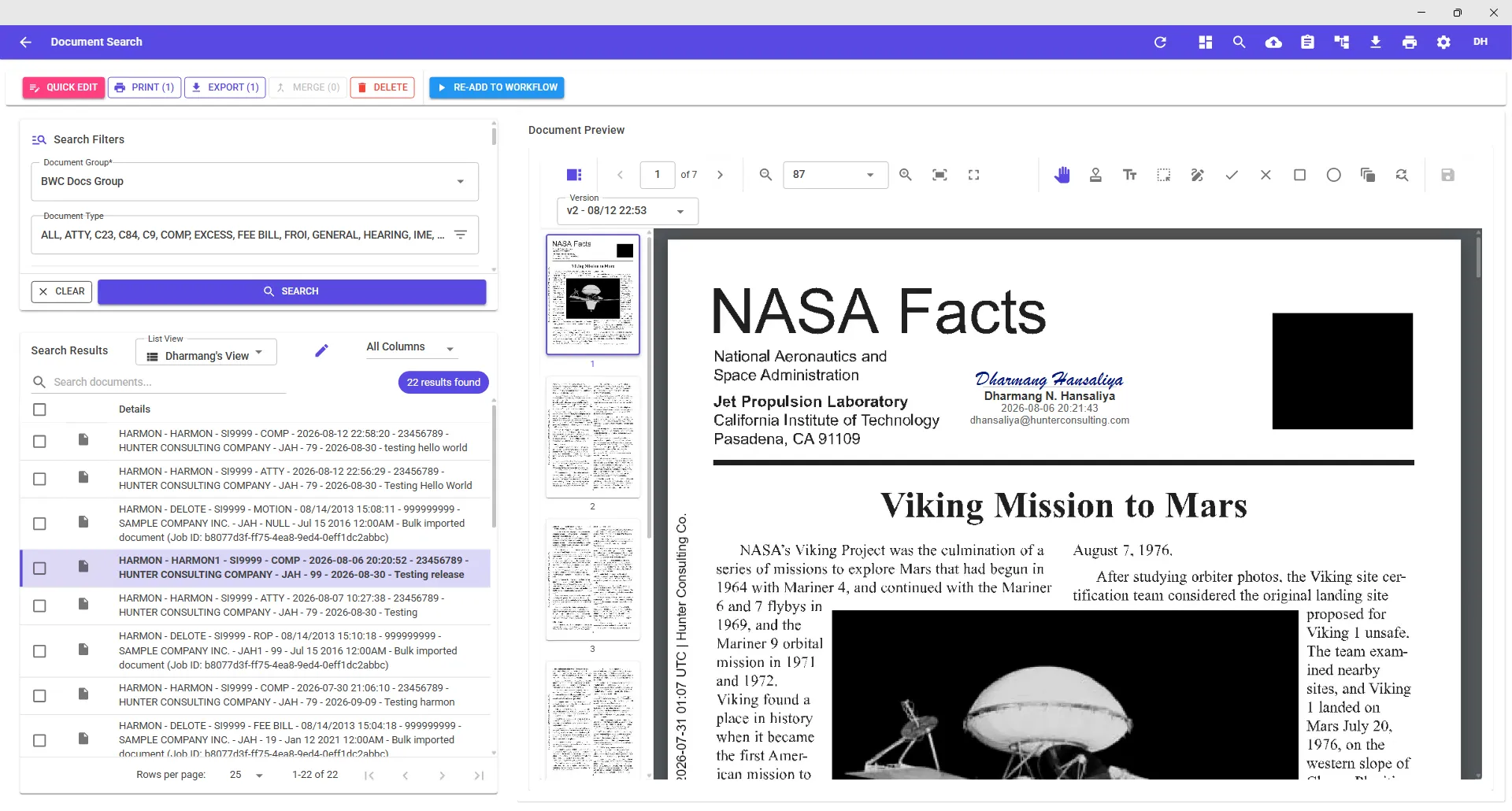Click fit-to-width icon in preview toolbar

(x=939, y=175)
